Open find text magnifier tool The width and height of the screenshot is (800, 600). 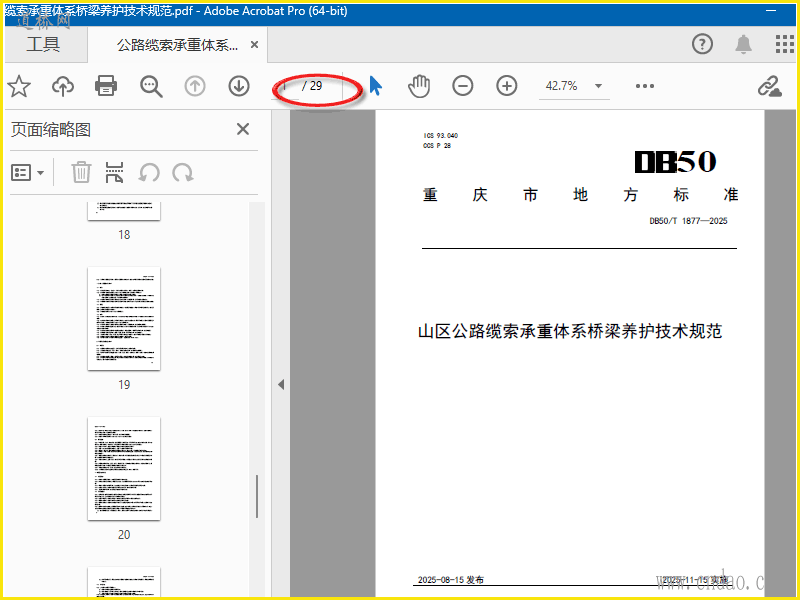[x=151, y=86]
